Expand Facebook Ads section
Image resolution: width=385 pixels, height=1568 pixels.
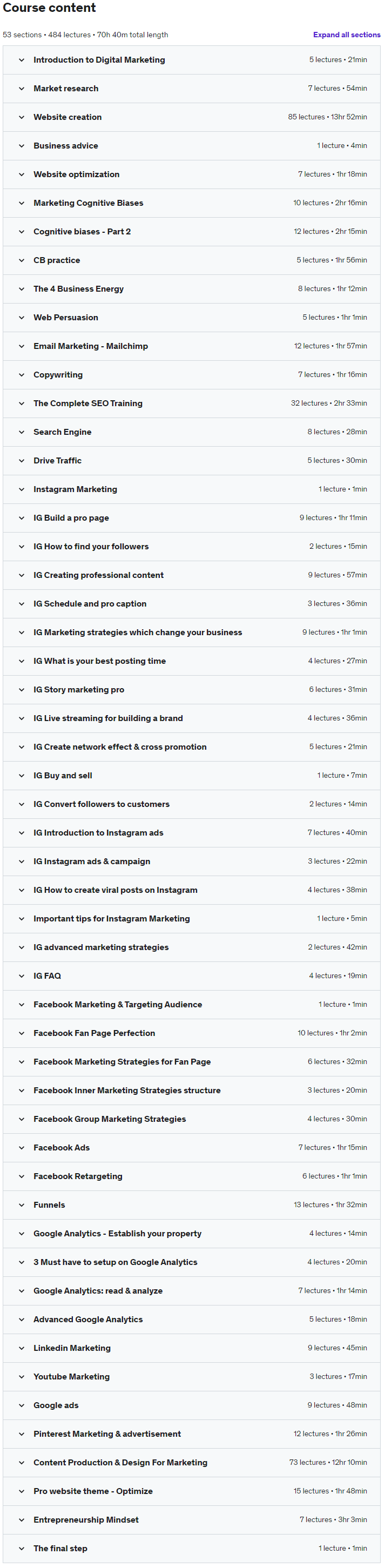(192, 1147)
